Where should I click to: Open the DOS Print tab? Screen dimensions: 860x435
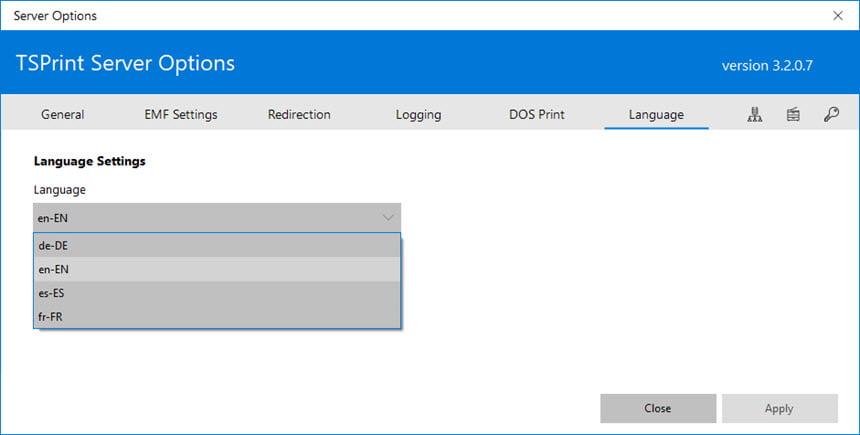coord(537,114)
